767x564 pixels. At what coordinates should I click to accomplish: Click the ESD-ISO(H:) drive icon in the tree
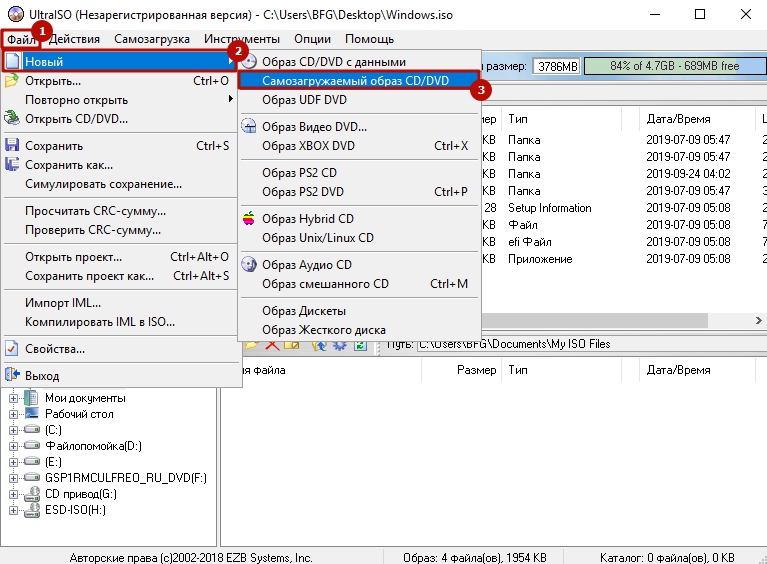click(x=32, y=510)
